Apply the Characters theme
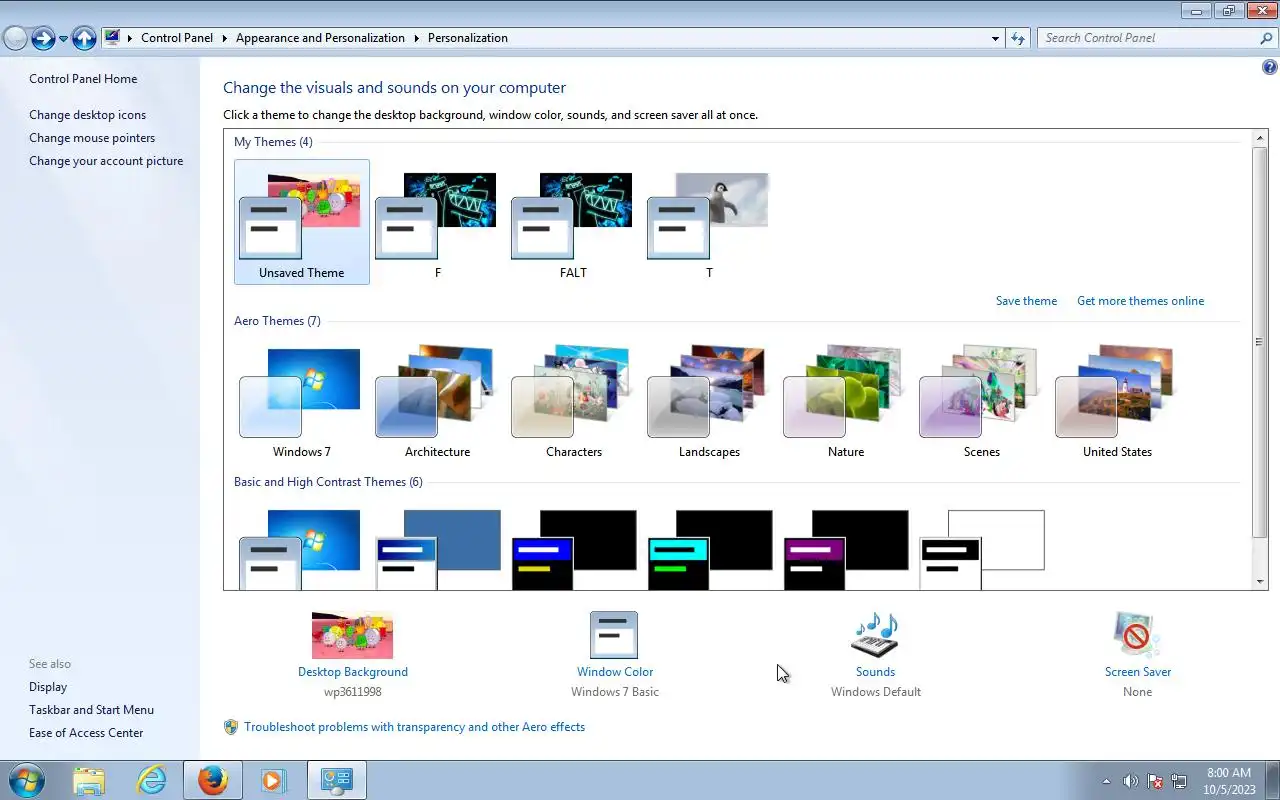The image size is (1280, 800). (x=573, y=401)
